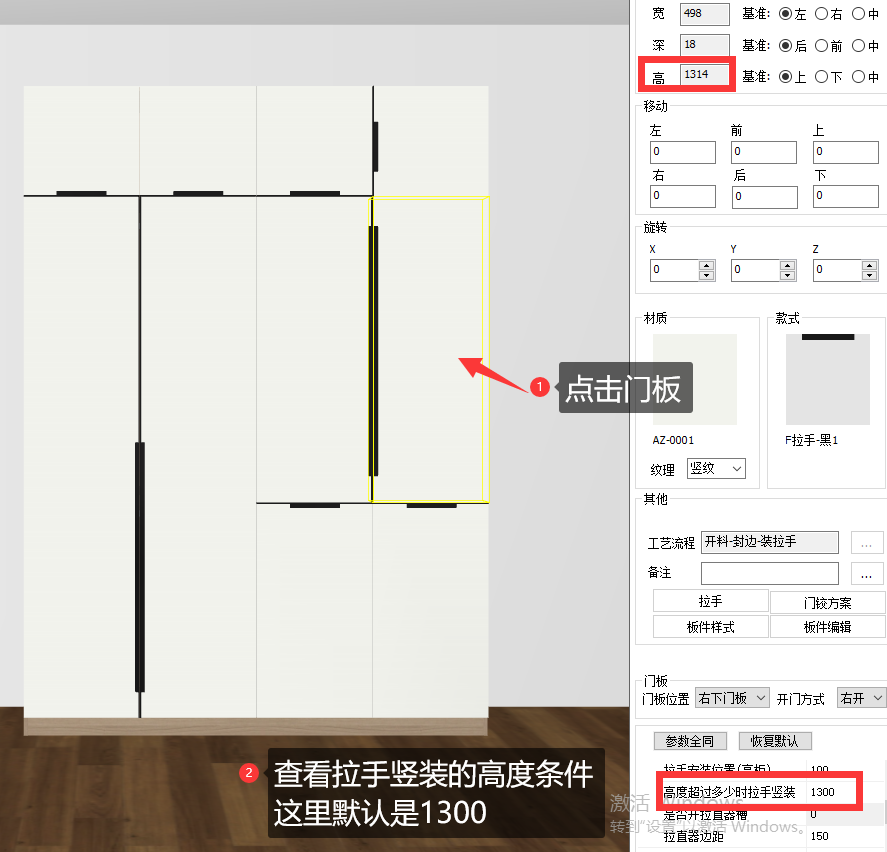Decrease the Y rotation with down arrow
This screenshot has width=887, height=852.
pos(787,276)
